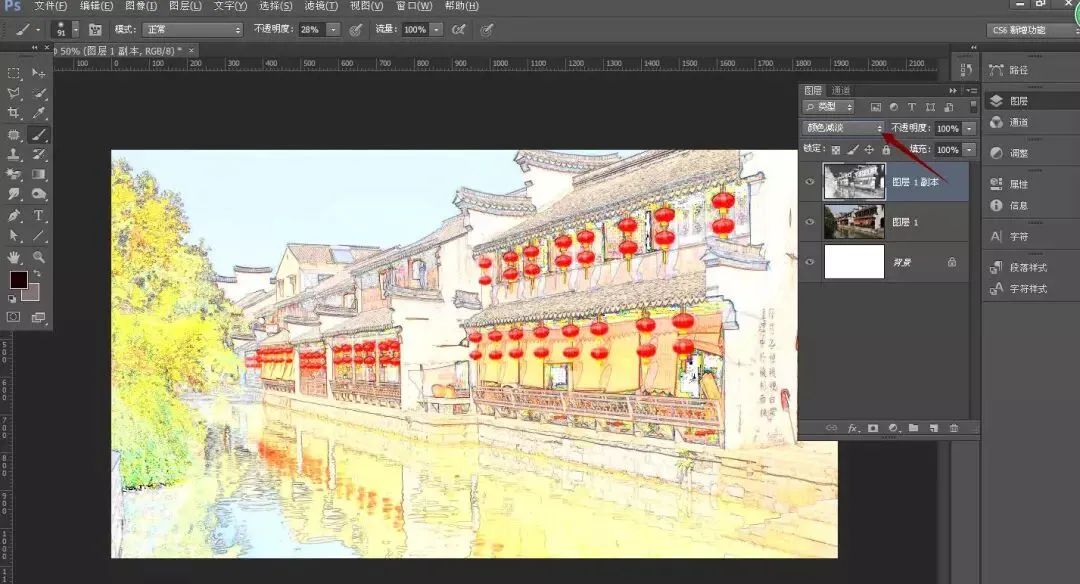Select the Line tool
This screenshot has width=1080, height=584.
39,236
